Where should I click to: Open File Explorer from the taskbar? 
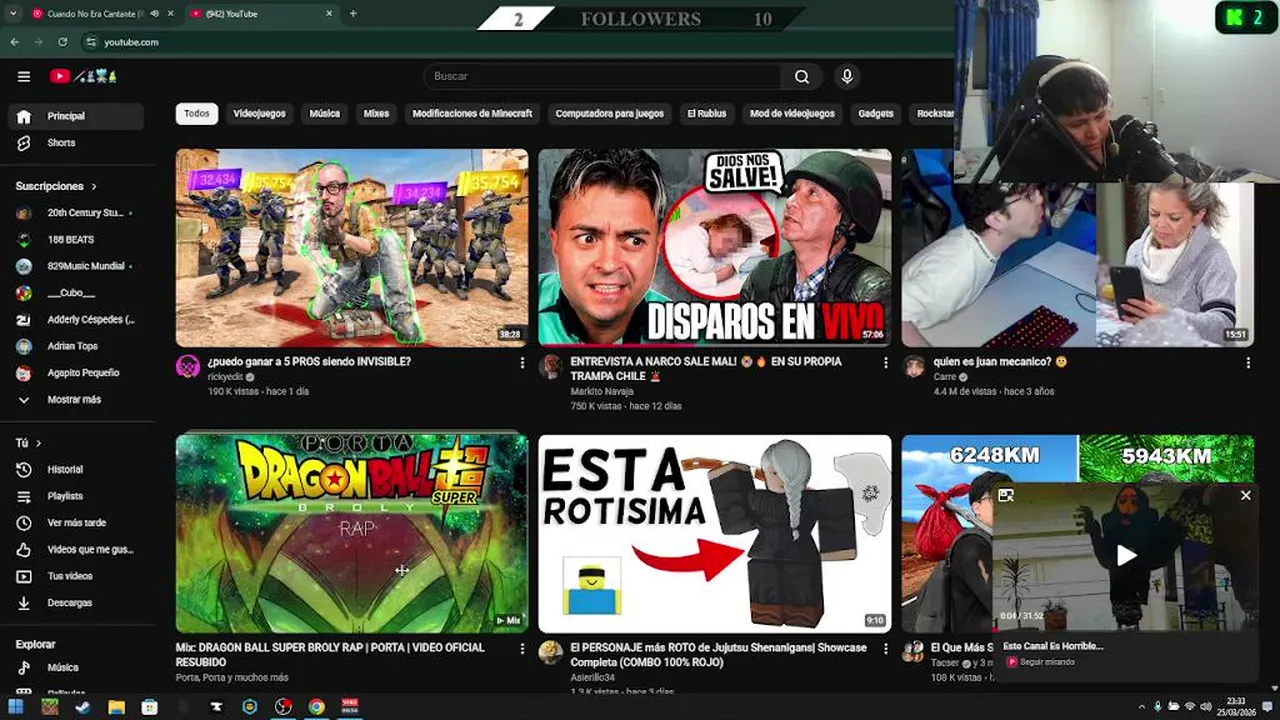pyautogui.click(x=116, y=707)
